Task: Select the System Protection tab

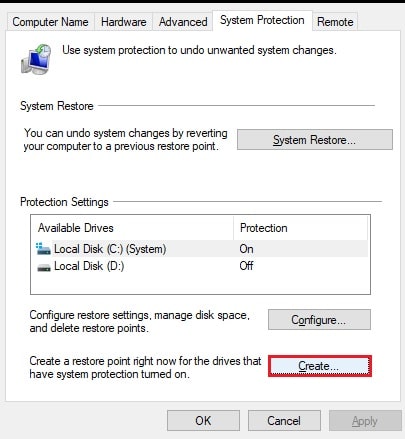Action: coord(262,20)
